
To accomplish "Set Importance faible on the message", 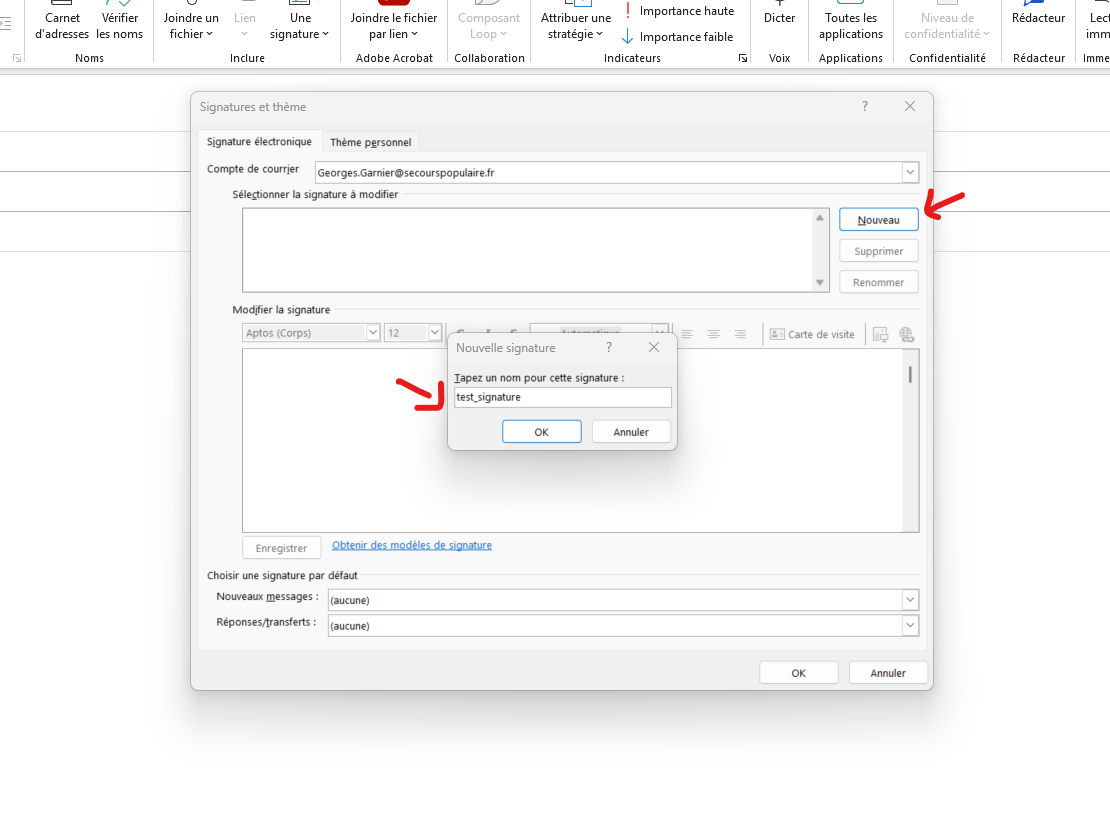I will pos(677,37).
